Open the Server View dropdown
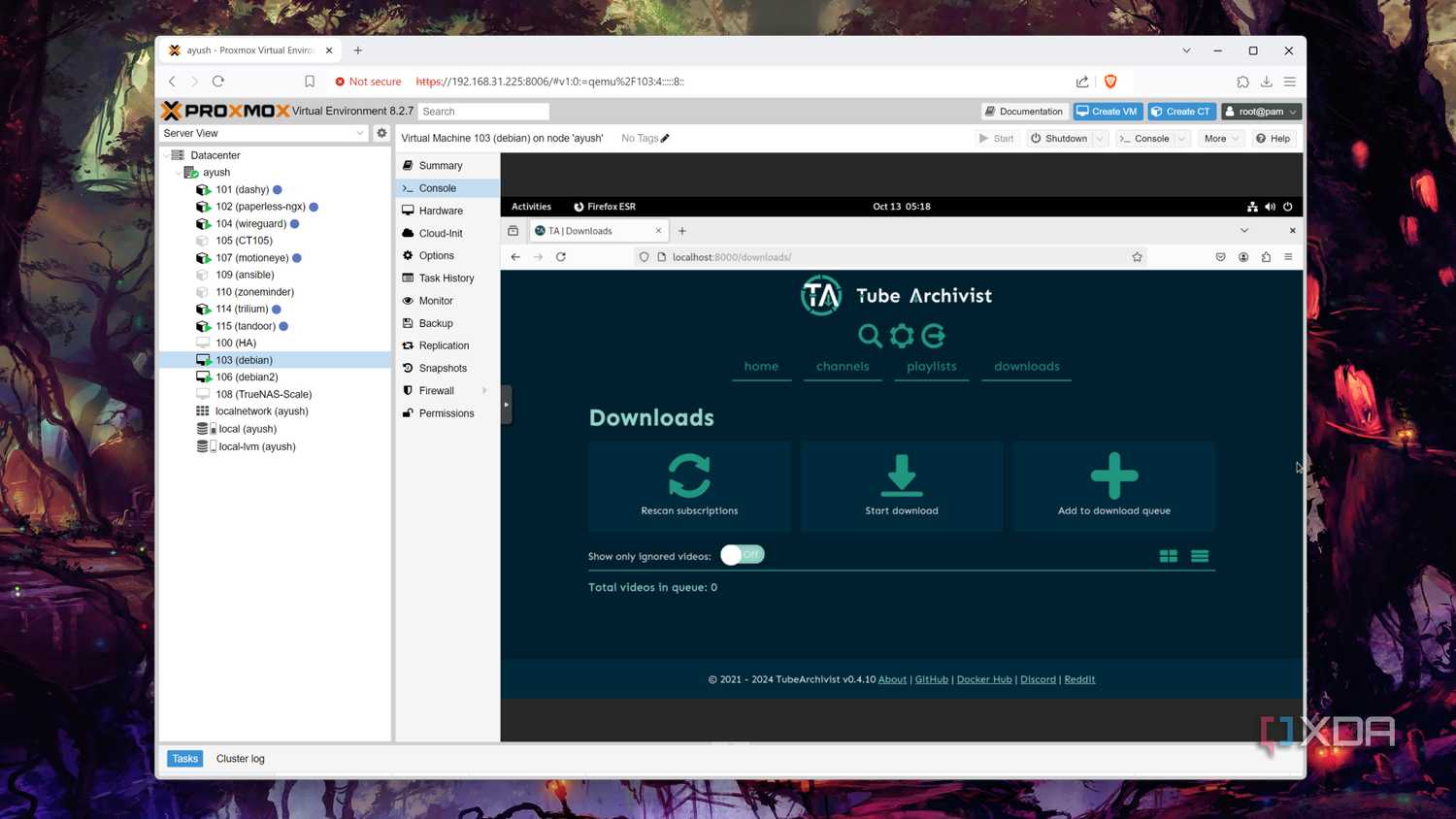The width and height of the screenshot is (1456, 819). tap(263, 133)
